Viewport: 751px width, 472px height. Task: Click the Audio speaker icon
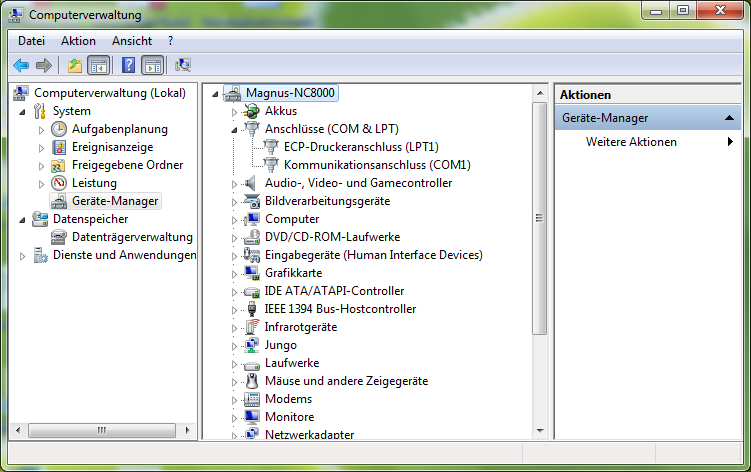pos(250,183)
